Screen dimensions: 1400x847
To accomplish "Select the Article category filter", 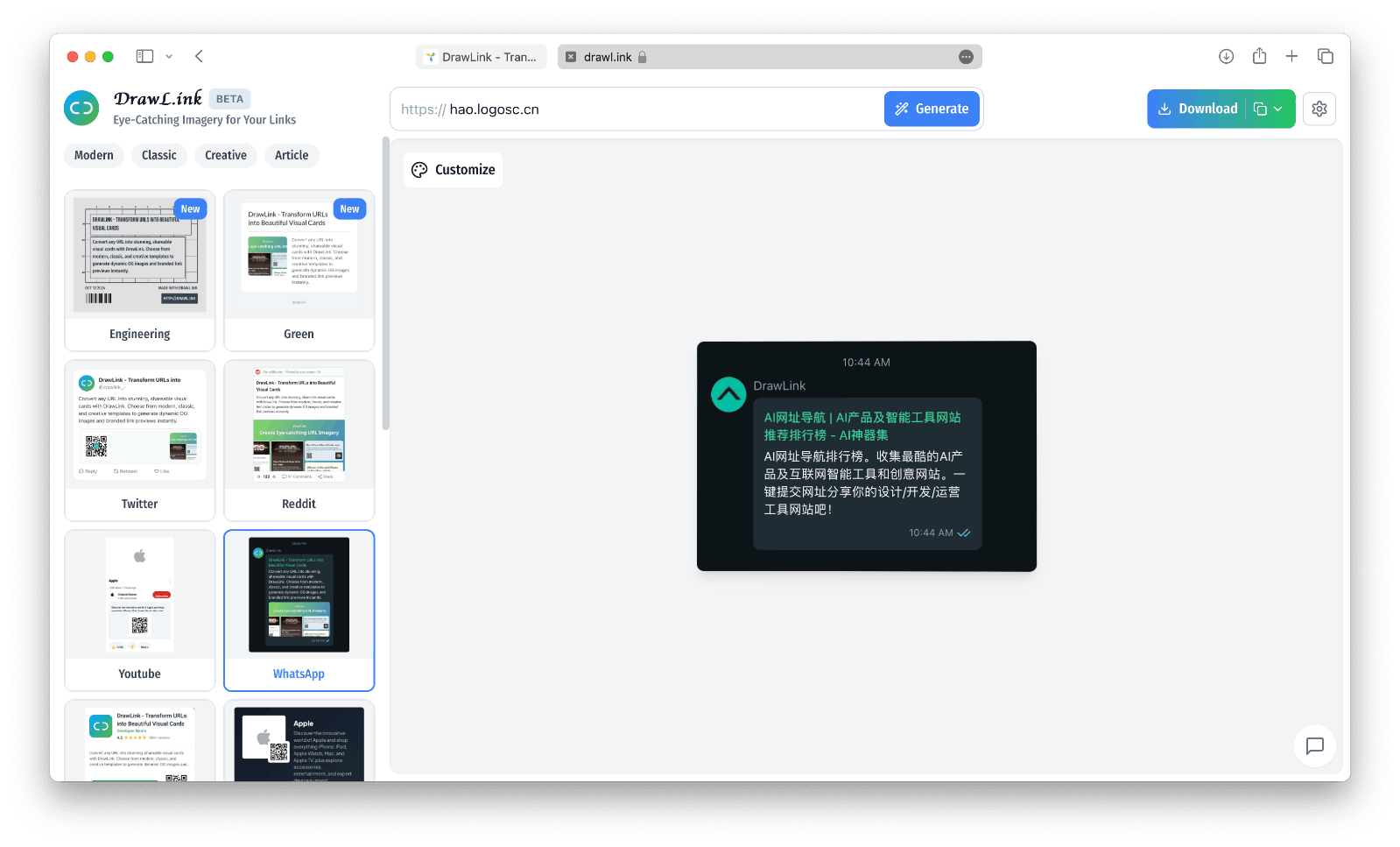I will tap(292, 155).
